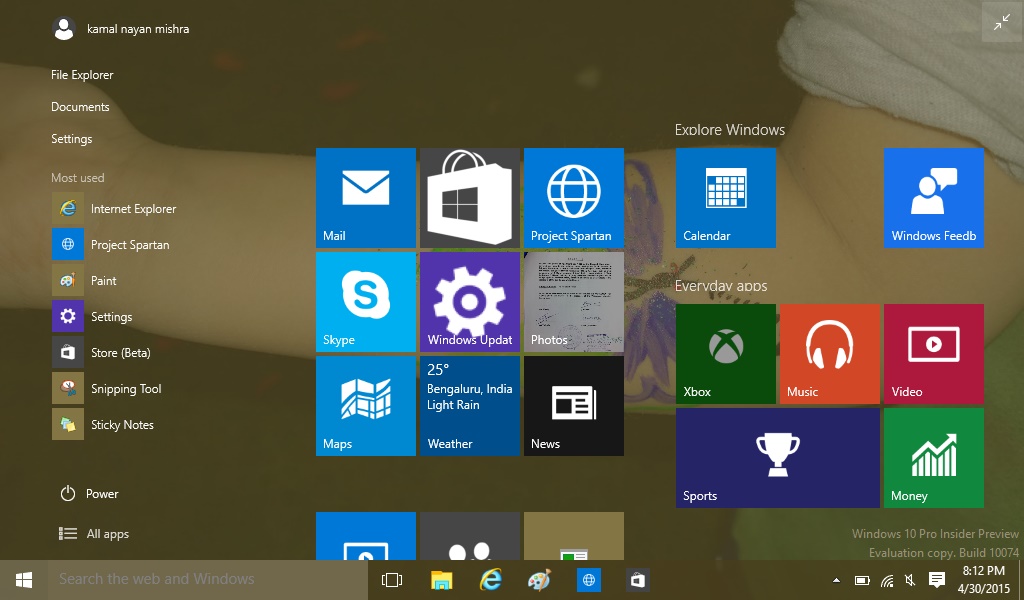Toggle Task View on the taskbar

click(391, 579)
